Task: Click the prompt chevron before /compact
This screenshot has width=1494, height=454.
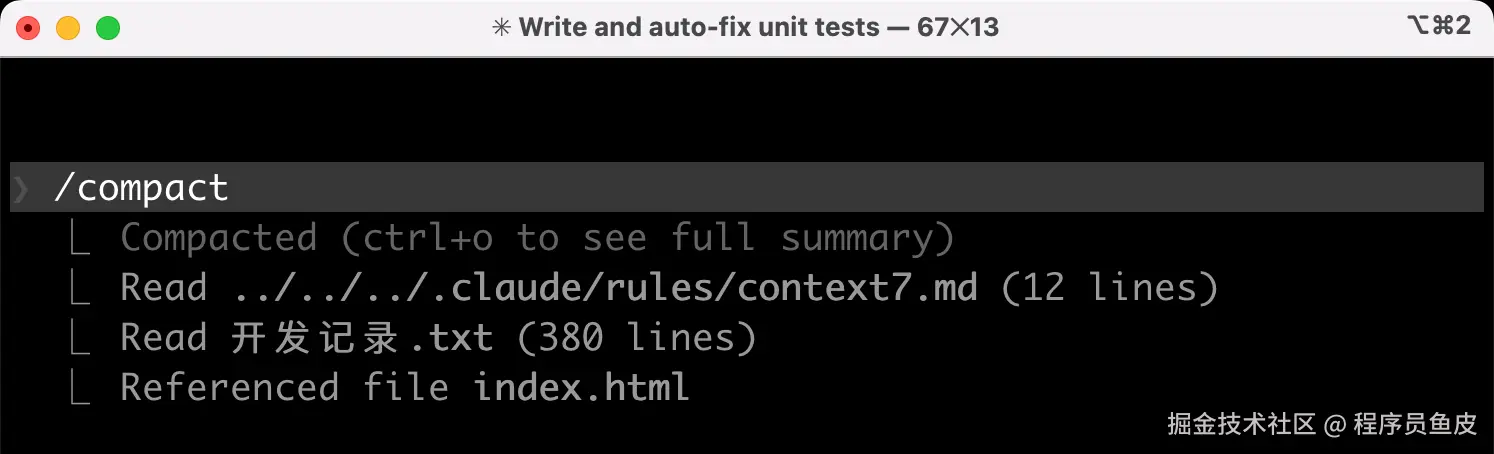Action: [x=21, y=188]
